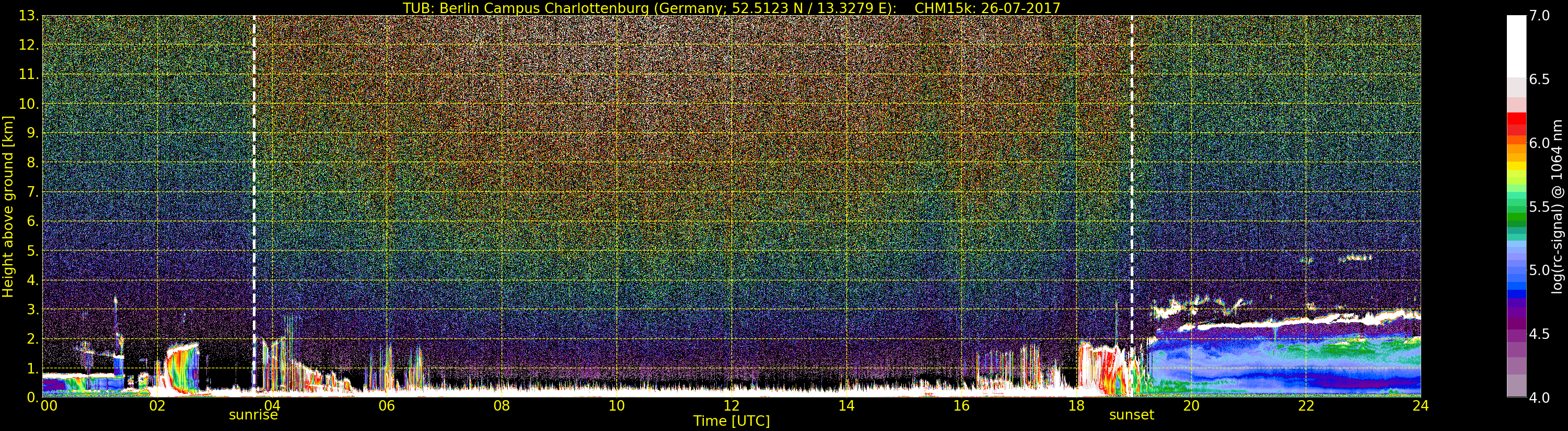Image resolution: width=1568 pixels, height=431 pixels.
Task: Click the plot title for Berlin Campus Charlottenburg
Action: (x=731, y=8)
